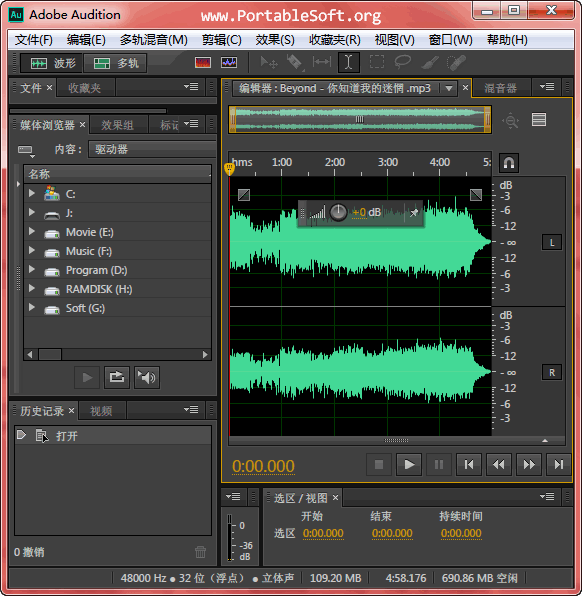Select the Slip tool

click(322, 62)
